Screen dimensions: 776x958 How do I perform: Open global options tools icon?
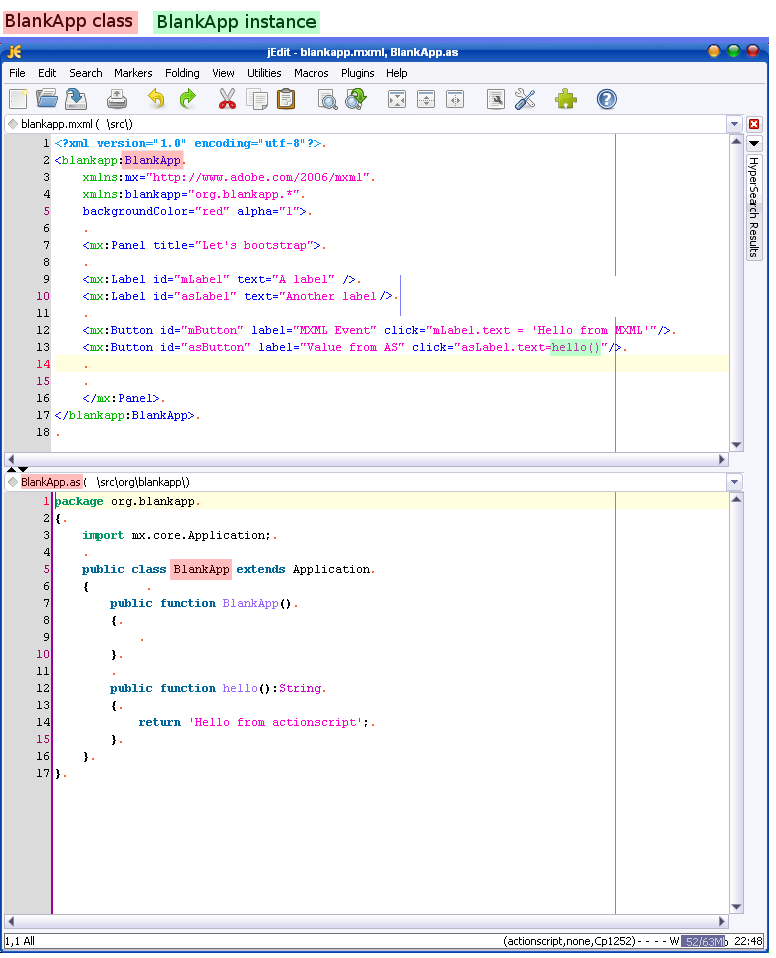click(525, 99)
